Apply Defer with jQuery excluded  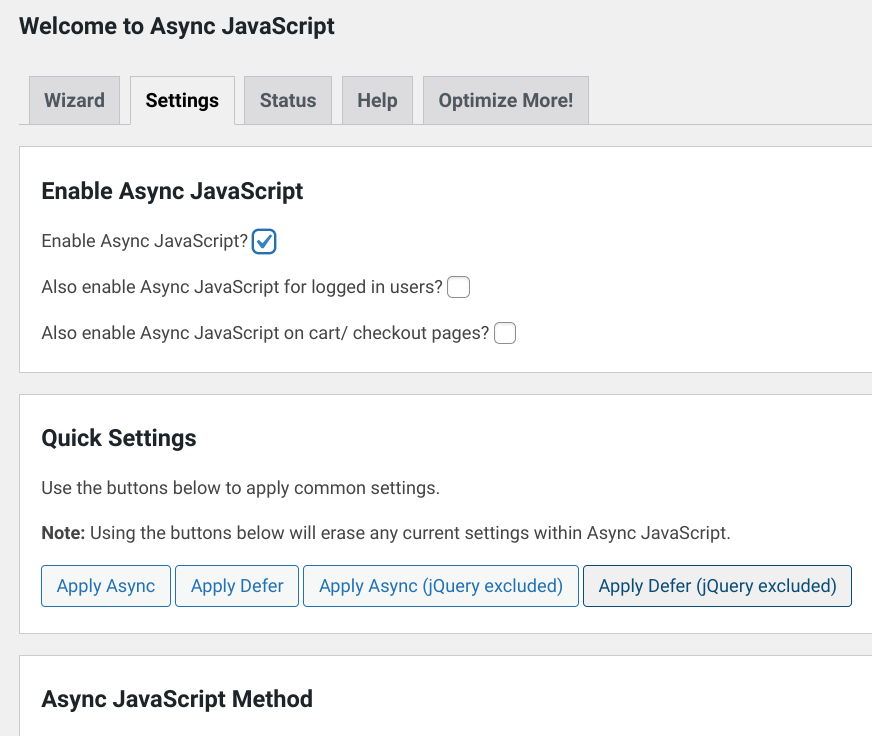pyautogui.click(x=717, y=586)
